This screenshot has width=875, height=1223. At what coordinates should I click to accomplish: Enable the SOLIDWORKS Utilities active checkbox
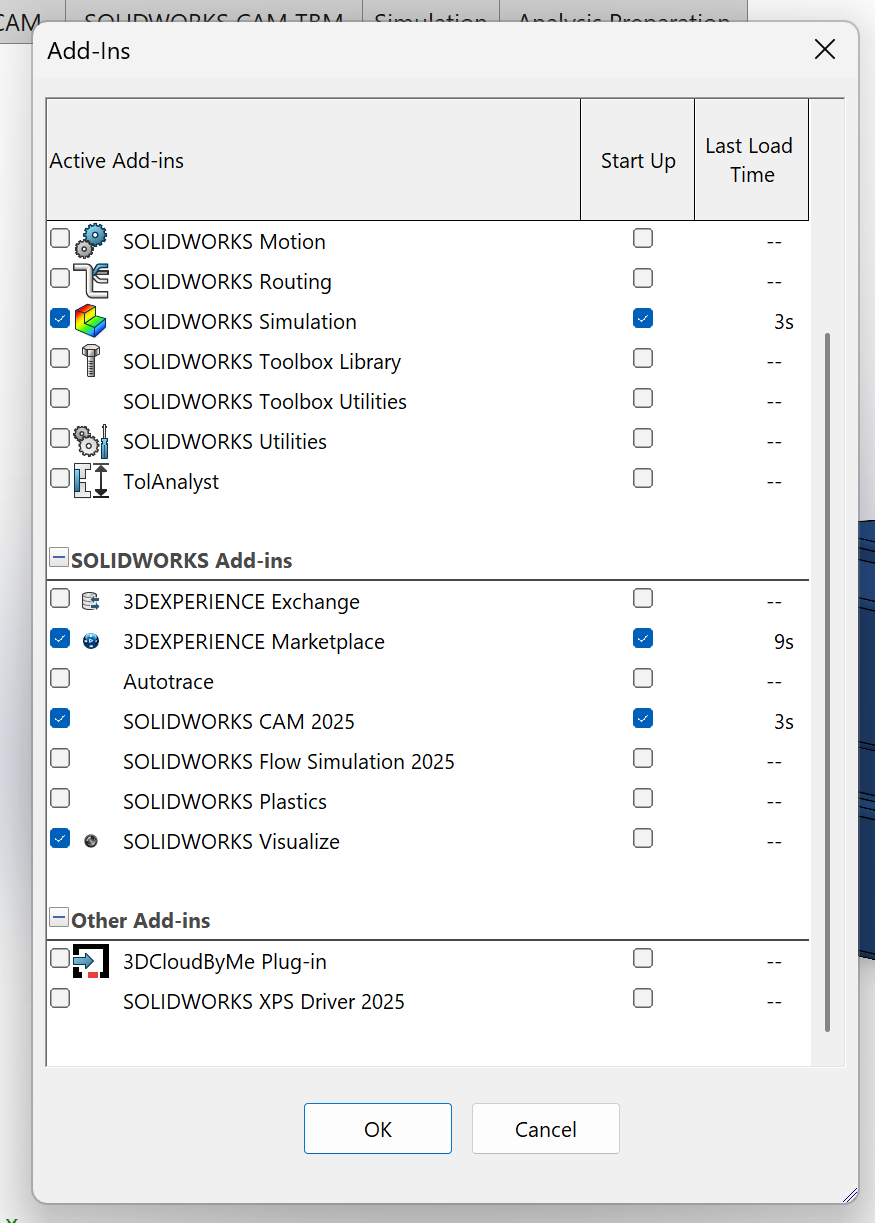coord(60,438)
